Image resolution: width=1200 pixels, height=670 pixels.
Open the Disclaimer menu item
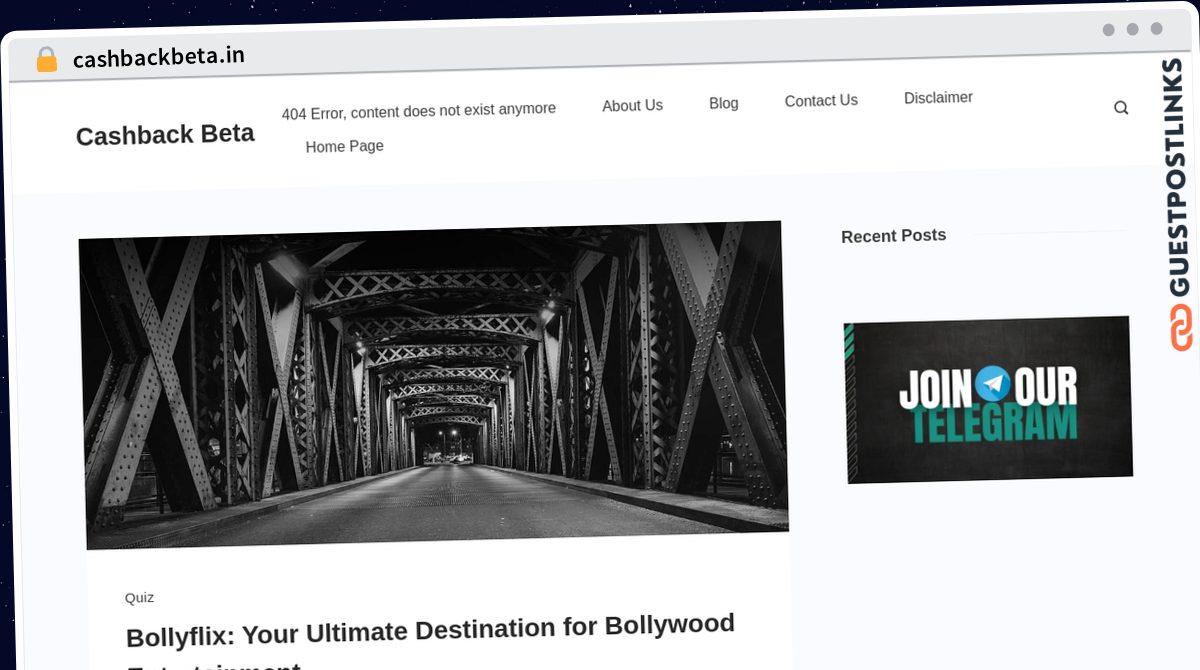(x=938, y=97)
